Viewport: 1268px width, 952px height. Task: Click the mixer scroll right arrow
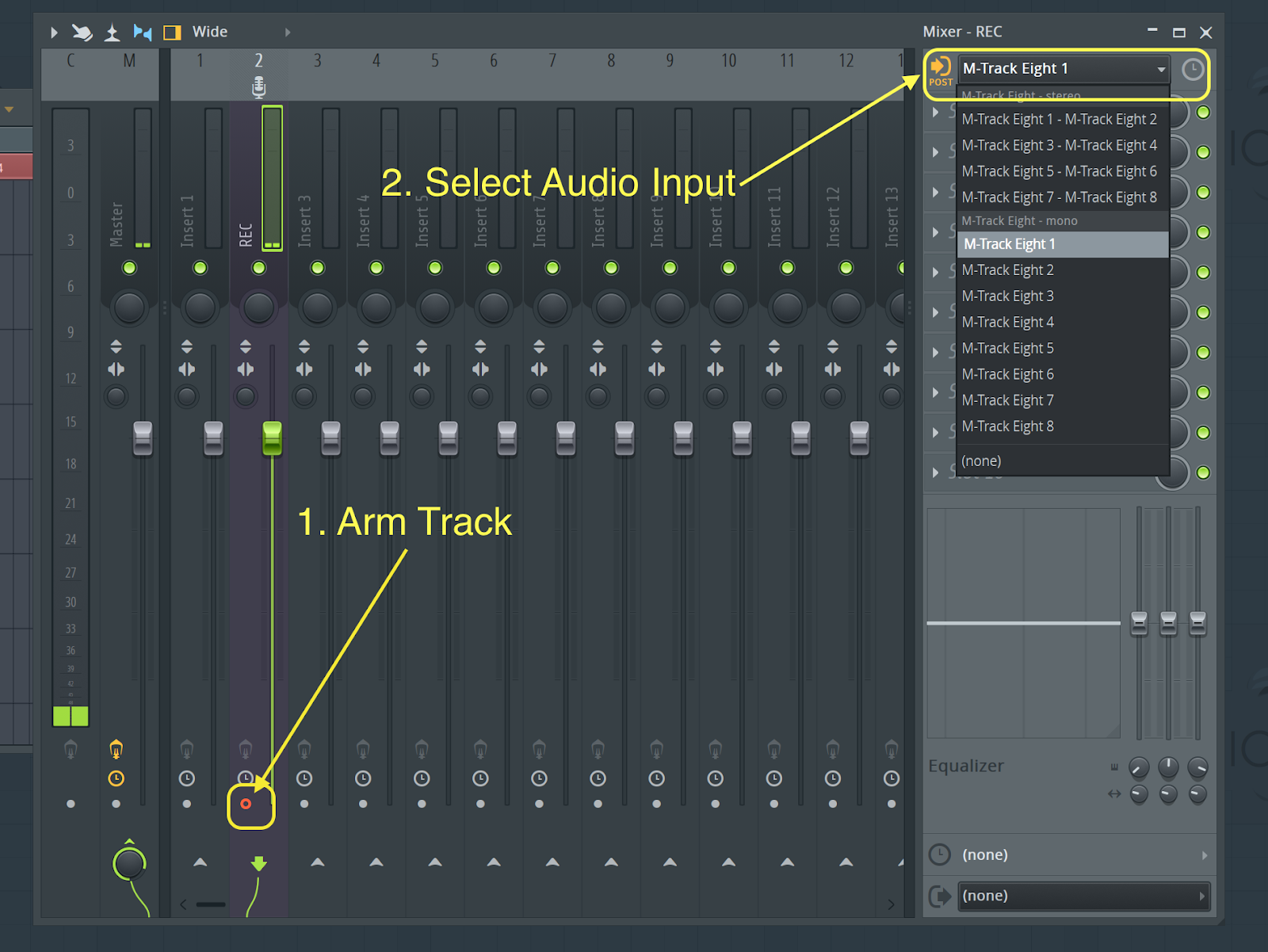click(x=891, y=904)
